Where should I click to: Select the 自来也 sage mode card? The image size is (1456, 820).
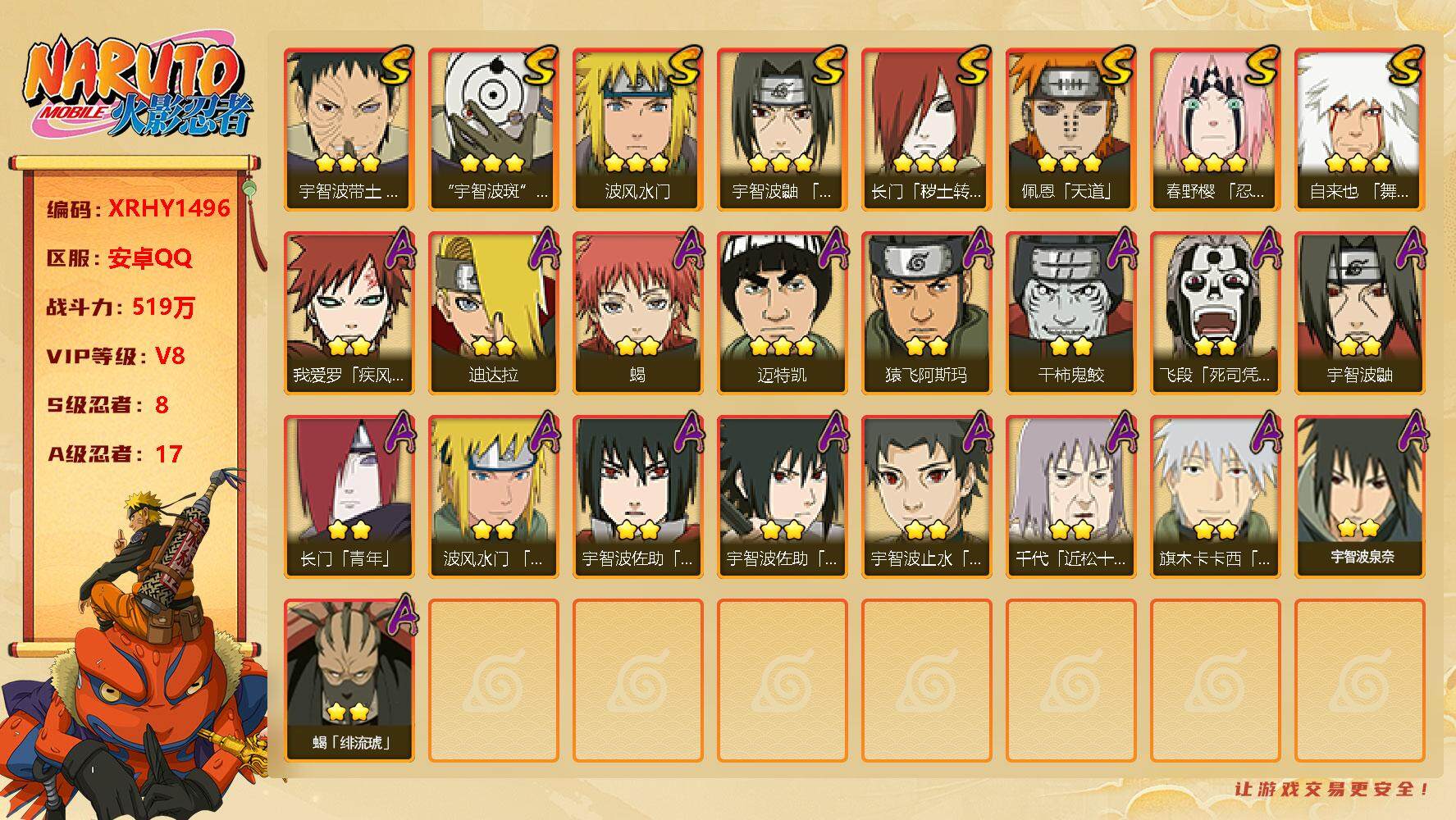click(1359, 130)
